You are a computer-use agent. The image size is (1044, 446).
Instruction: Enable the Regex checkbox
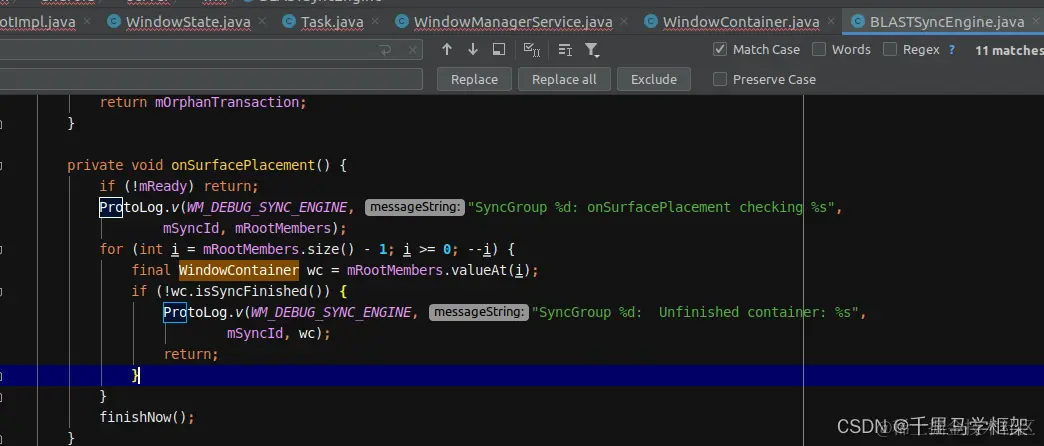click(x=890, y=49)
